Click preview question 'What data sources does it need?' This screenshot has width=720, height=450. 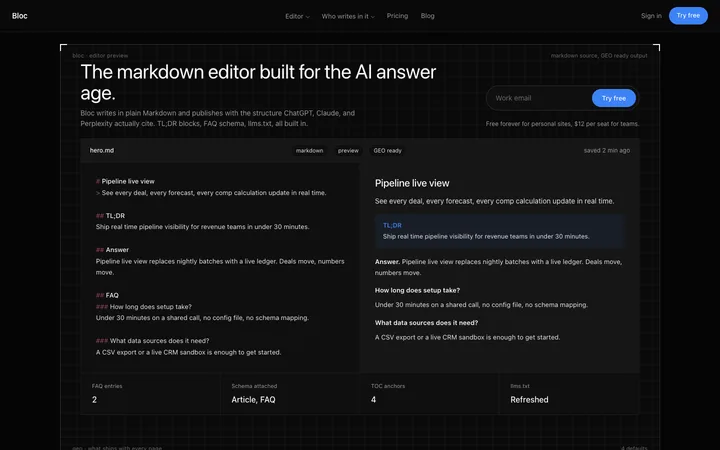pyautogui.click(x=426, y=323)
